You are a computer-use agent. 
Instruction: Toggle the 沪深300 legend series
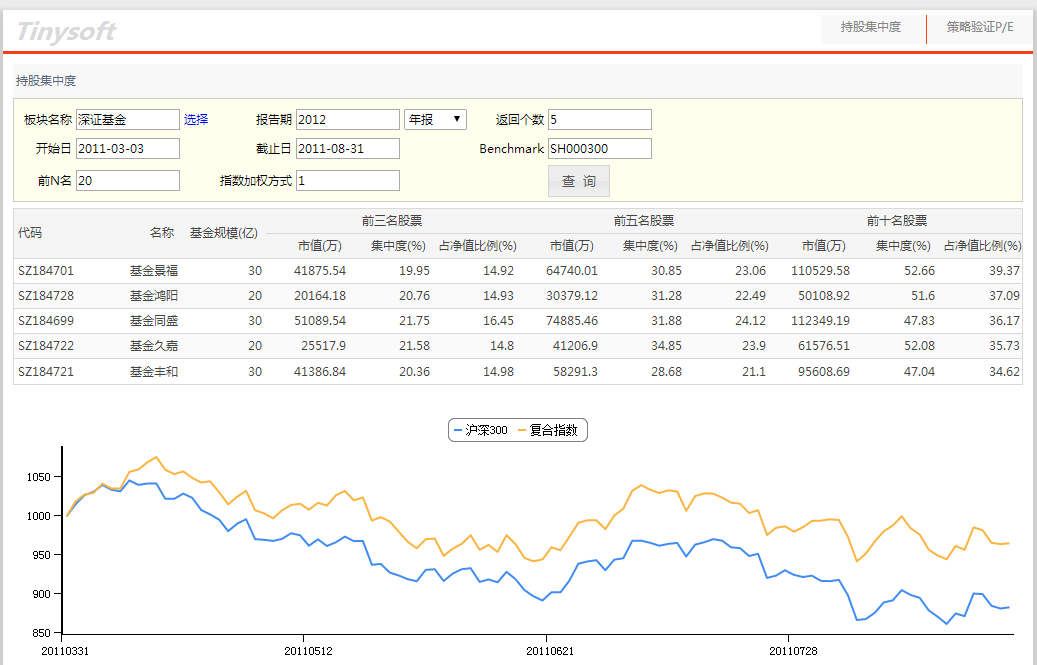481,431
